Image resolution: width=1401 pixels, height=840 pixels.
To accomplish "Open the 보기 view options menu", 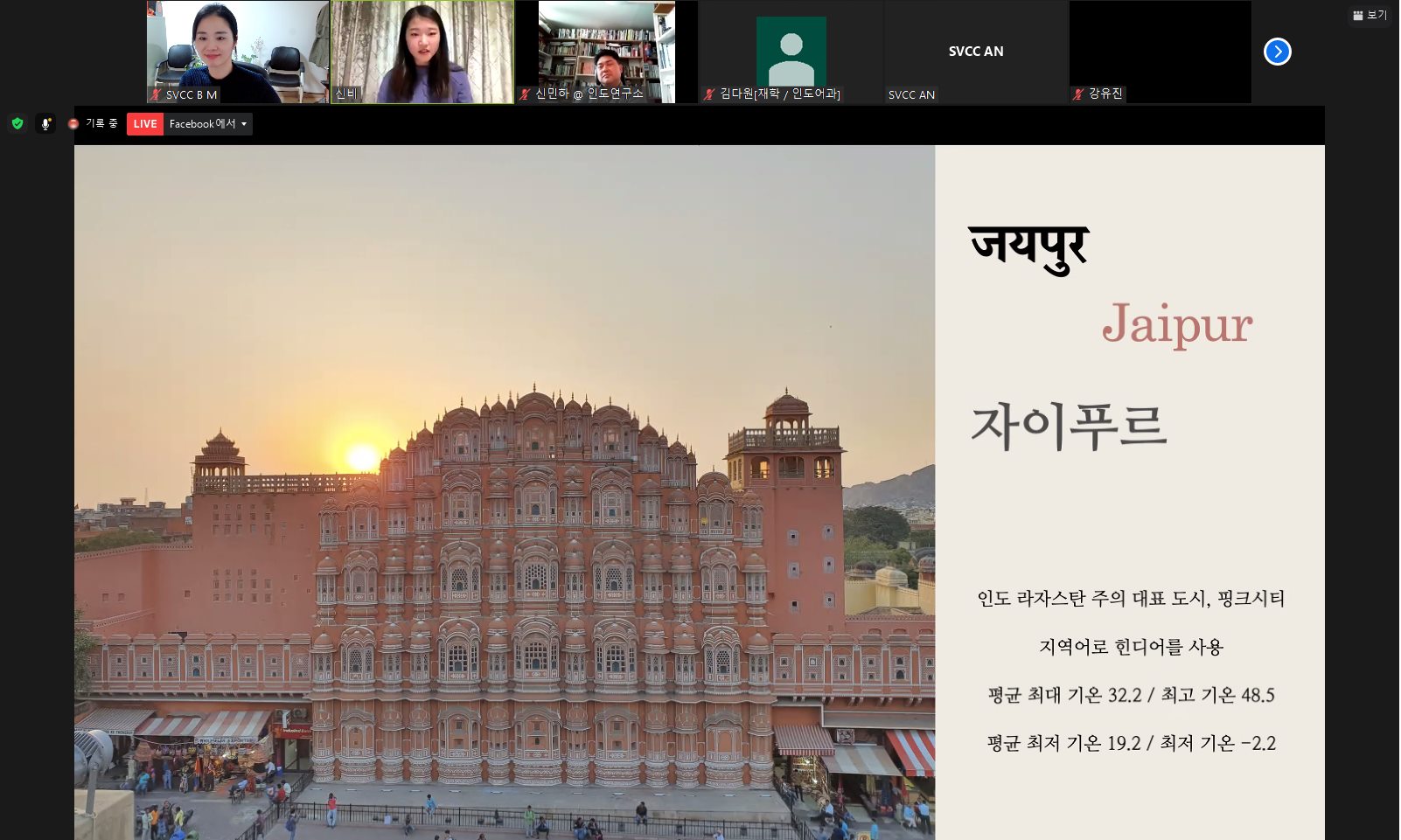I will [x=1370, y=15].
